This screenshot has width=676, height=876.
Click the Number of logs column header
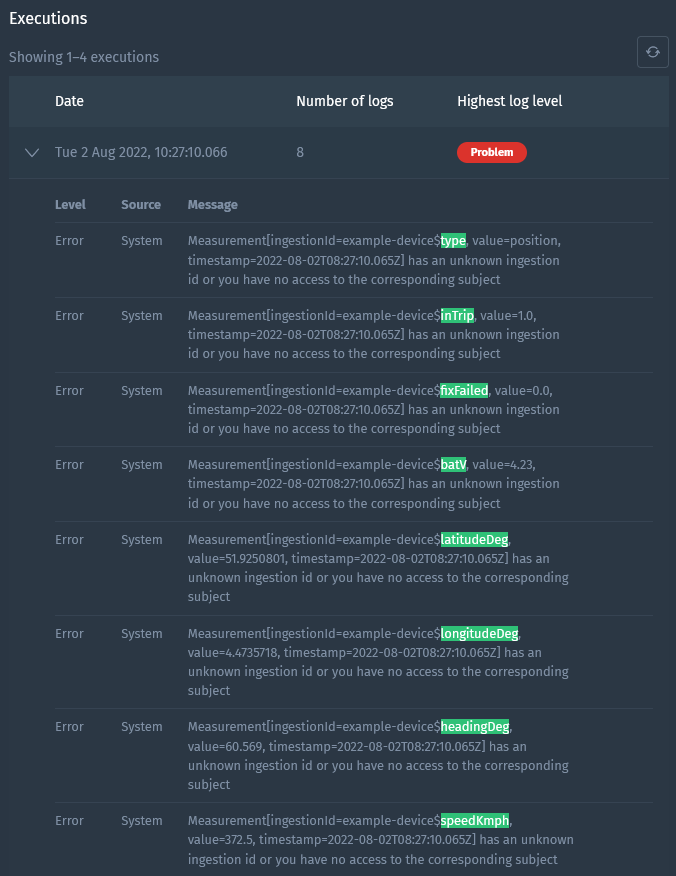(345, 101)
